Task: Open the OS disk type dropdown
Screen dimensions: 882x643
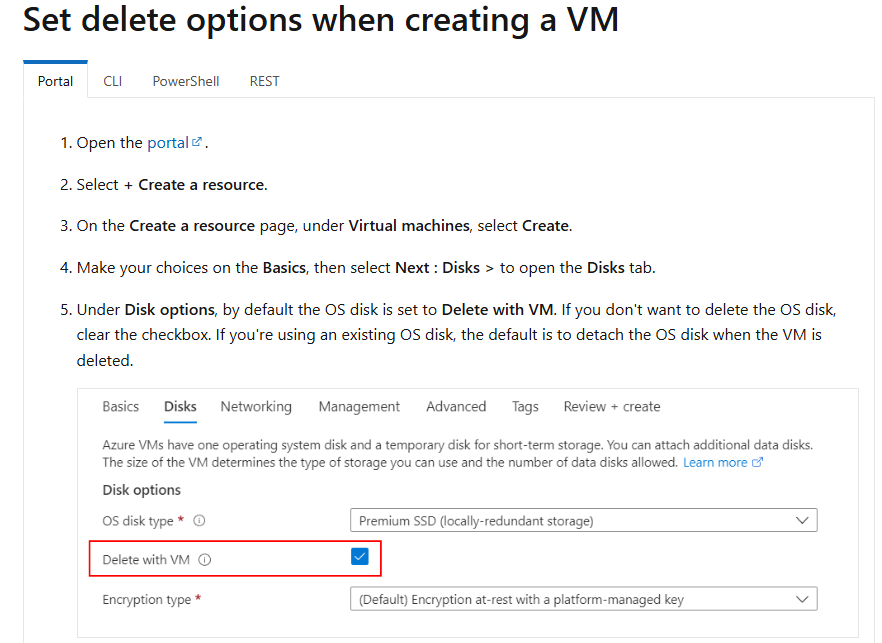Action: click(583, 520)
